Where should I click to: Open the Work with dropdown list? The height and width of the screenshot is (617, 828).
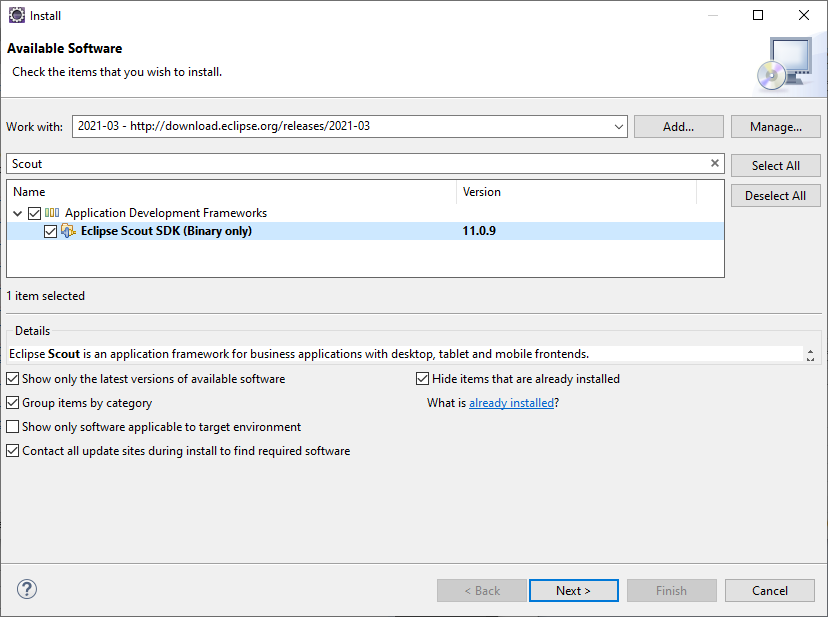tap(619, 127)
